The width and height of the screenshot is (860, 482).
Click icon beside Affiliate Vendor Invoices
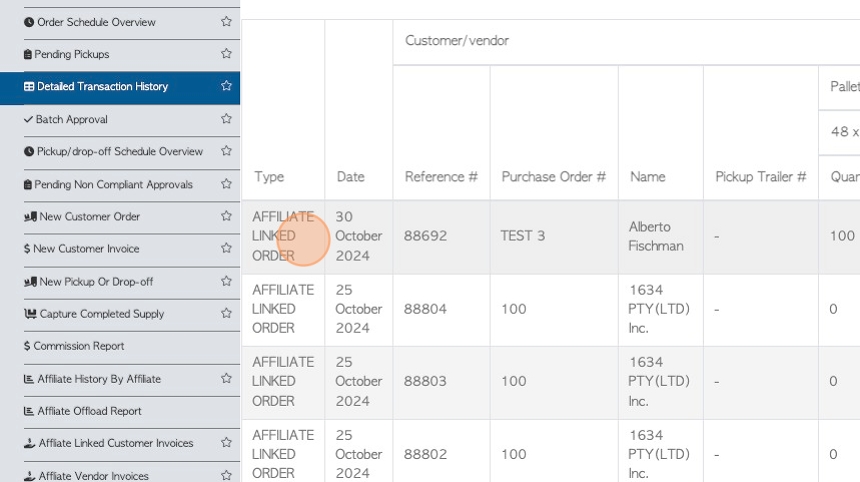pos(30,475)
